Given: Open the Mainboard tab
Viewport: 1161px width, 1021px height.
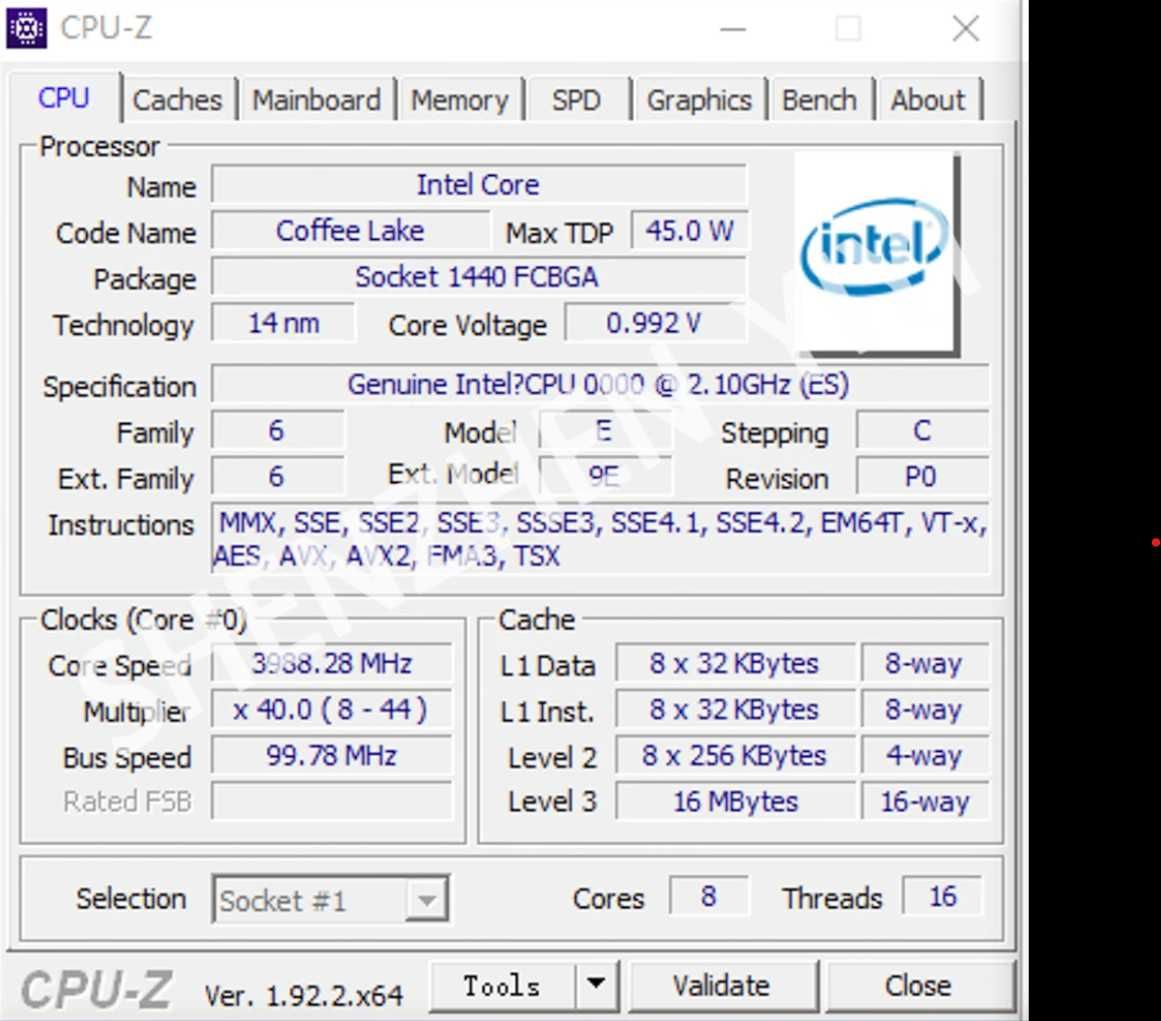Looking at the screenshot, I should point(317,100).
